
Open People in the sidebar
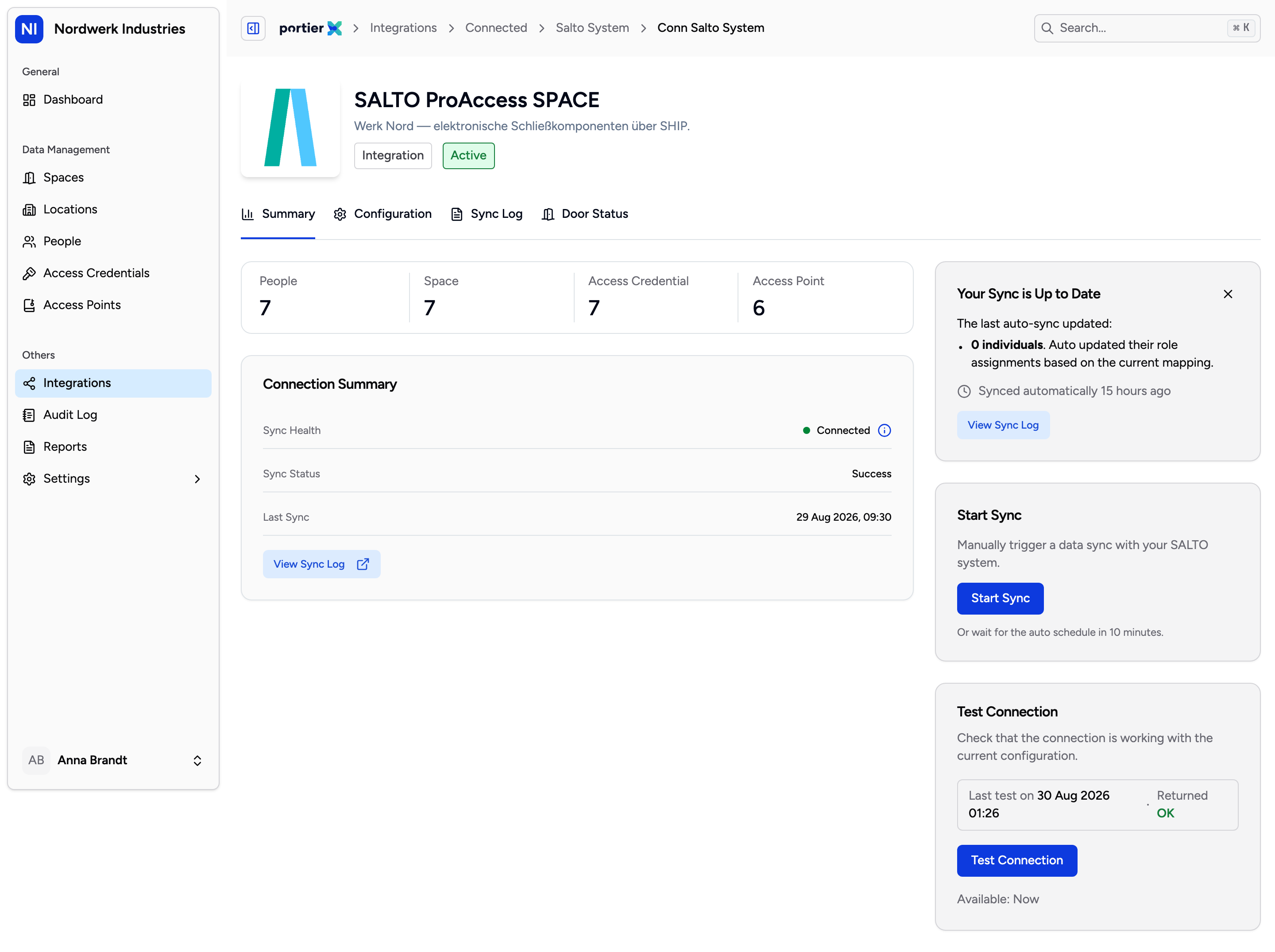113,241
